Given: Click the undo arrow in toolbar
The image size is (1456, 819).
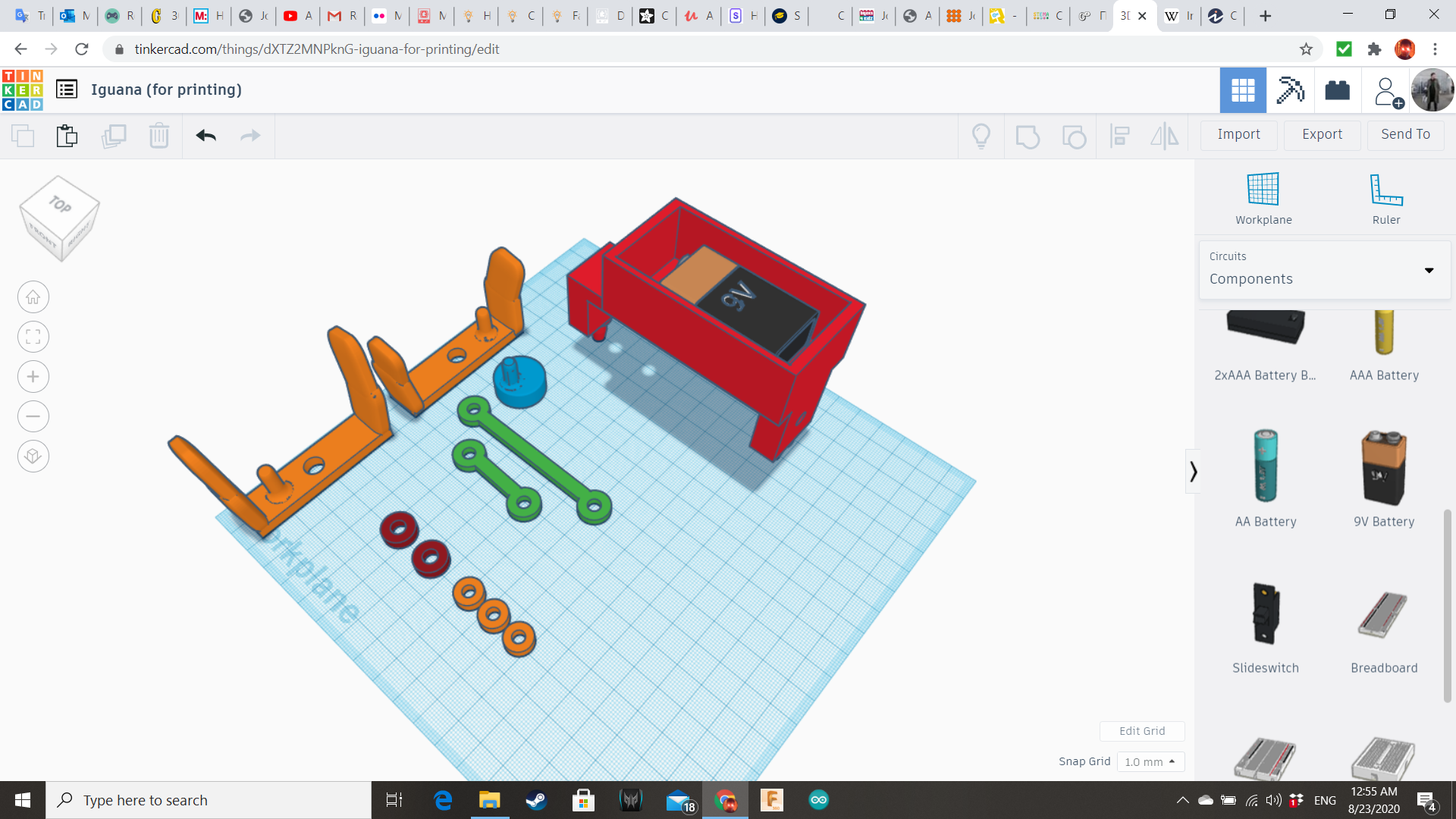Looking at the screenshot, I should (x=206, y=136).
